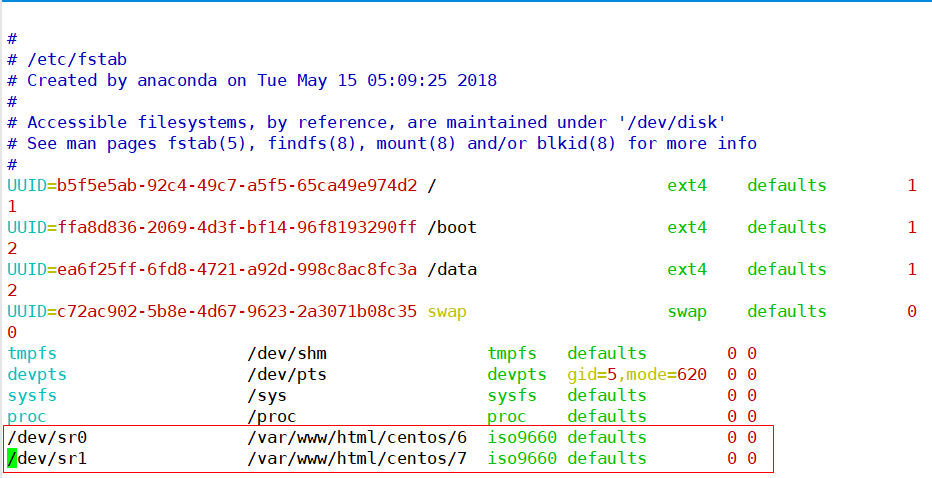932x478 pixels.
Task: Click the '/data' mount point
Action: 452,269
